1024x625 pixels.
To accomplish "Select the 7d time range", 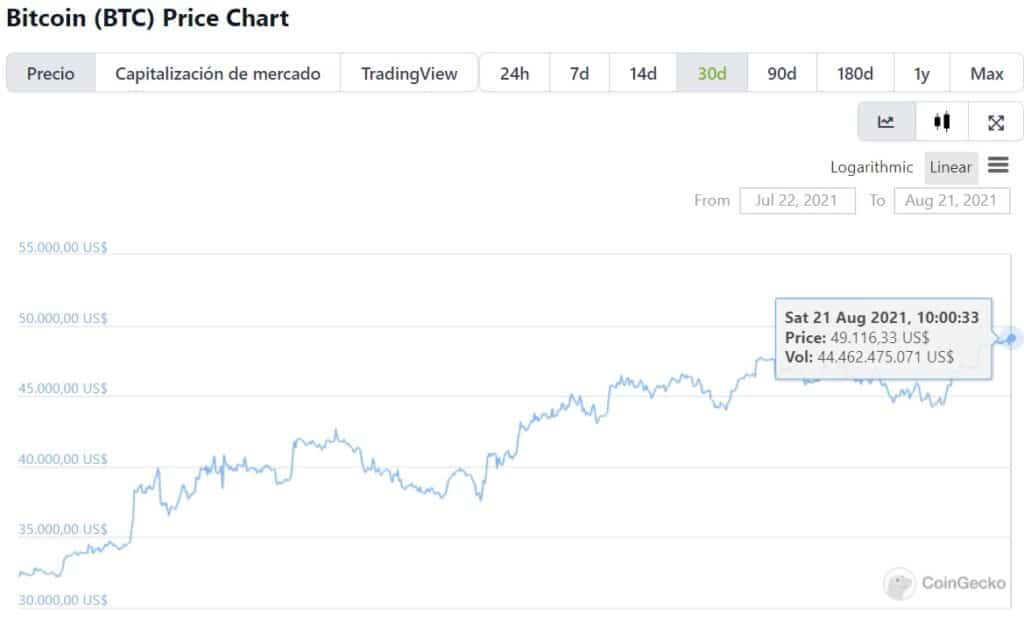I will click(579, 73).
